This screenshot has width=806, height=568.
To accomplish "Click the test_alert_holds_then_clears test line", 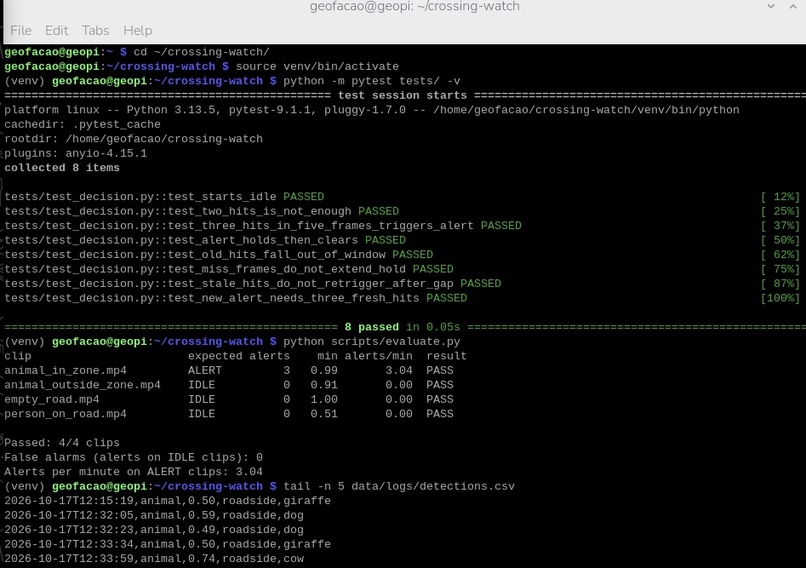I will point(205,240).
